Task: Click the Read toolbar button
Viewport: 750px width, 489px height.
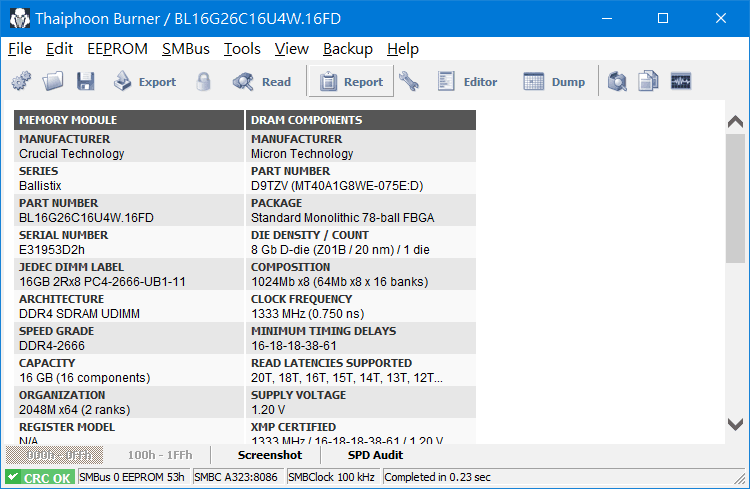Action: coord(262,82)
